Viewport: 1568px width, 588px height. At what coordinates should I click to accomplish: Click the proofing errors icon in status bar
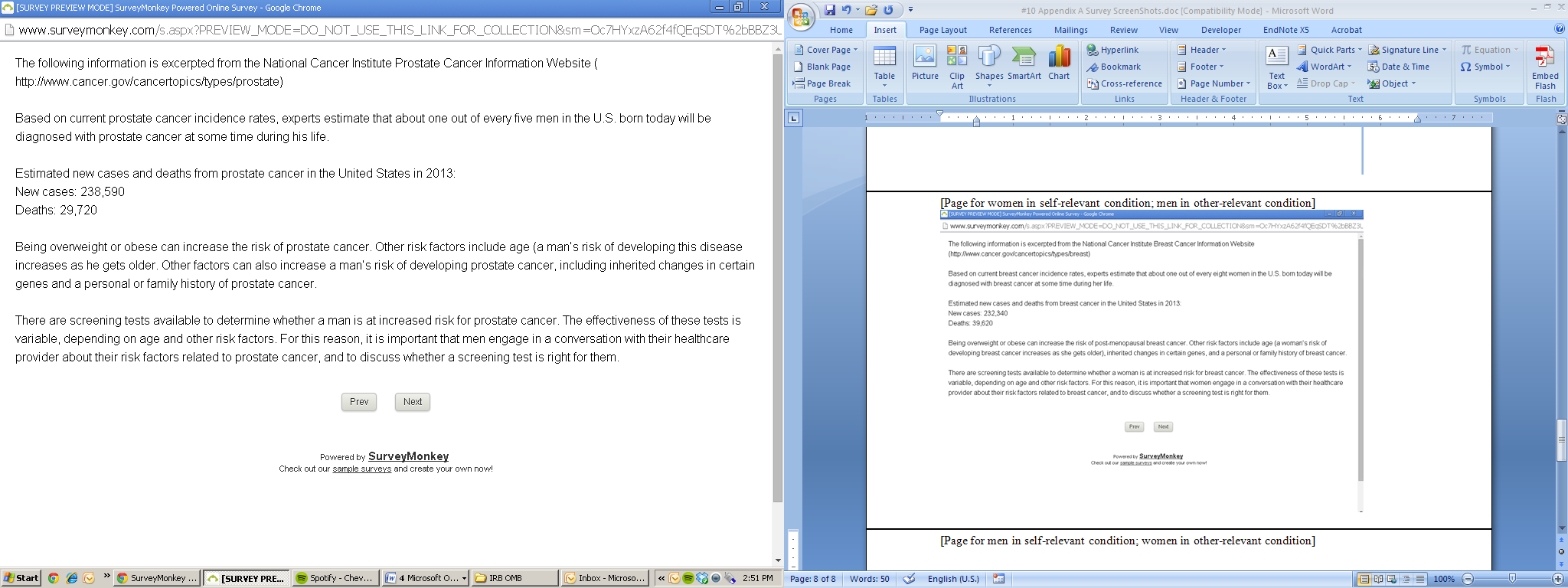click(909, 579)
